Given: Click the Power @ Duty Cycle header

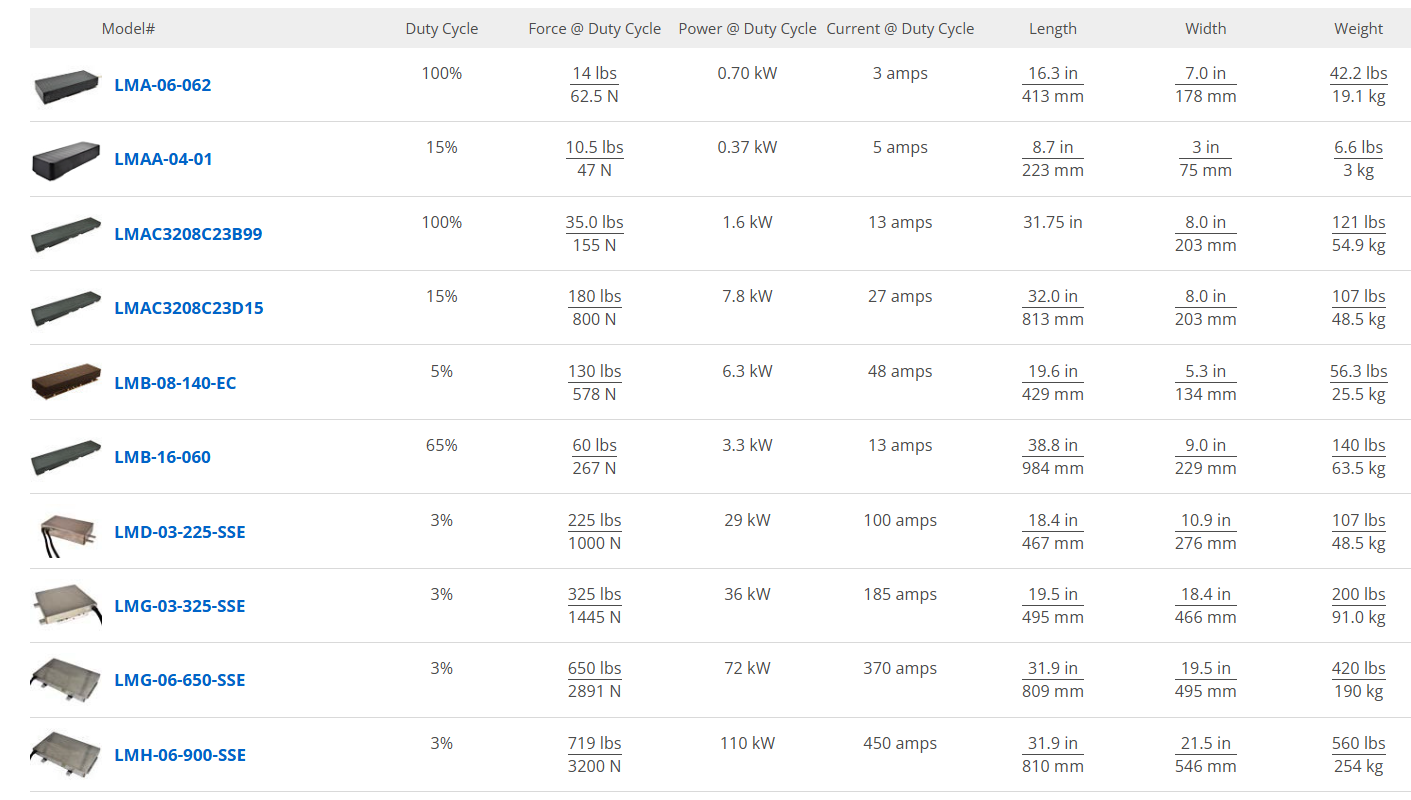Looking at the screenshot, I should point(748,29).
